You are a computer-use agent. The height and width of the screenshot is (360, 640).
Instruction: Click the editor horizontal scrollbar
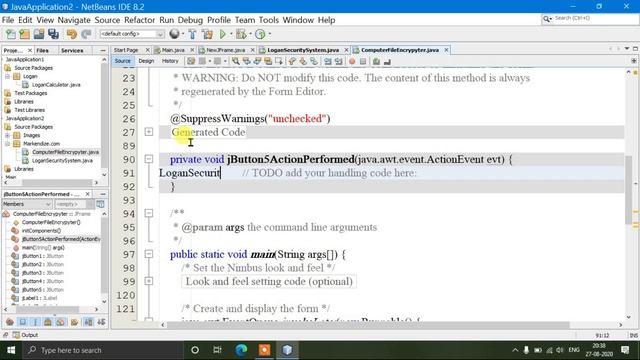[367, 325]
